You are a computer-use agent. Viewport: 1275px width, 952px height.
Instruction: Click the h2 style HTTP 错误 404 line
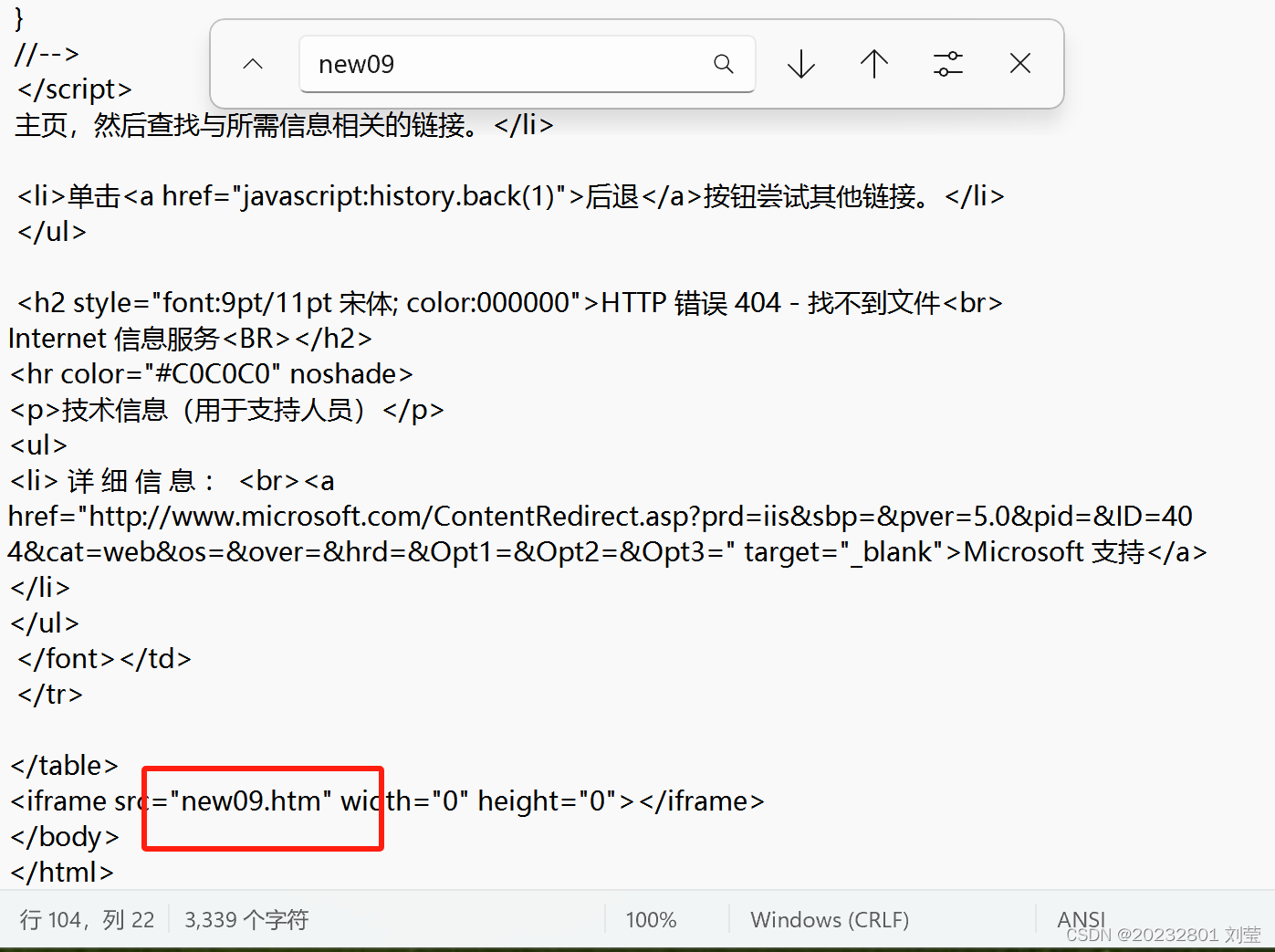pos(510,303)
